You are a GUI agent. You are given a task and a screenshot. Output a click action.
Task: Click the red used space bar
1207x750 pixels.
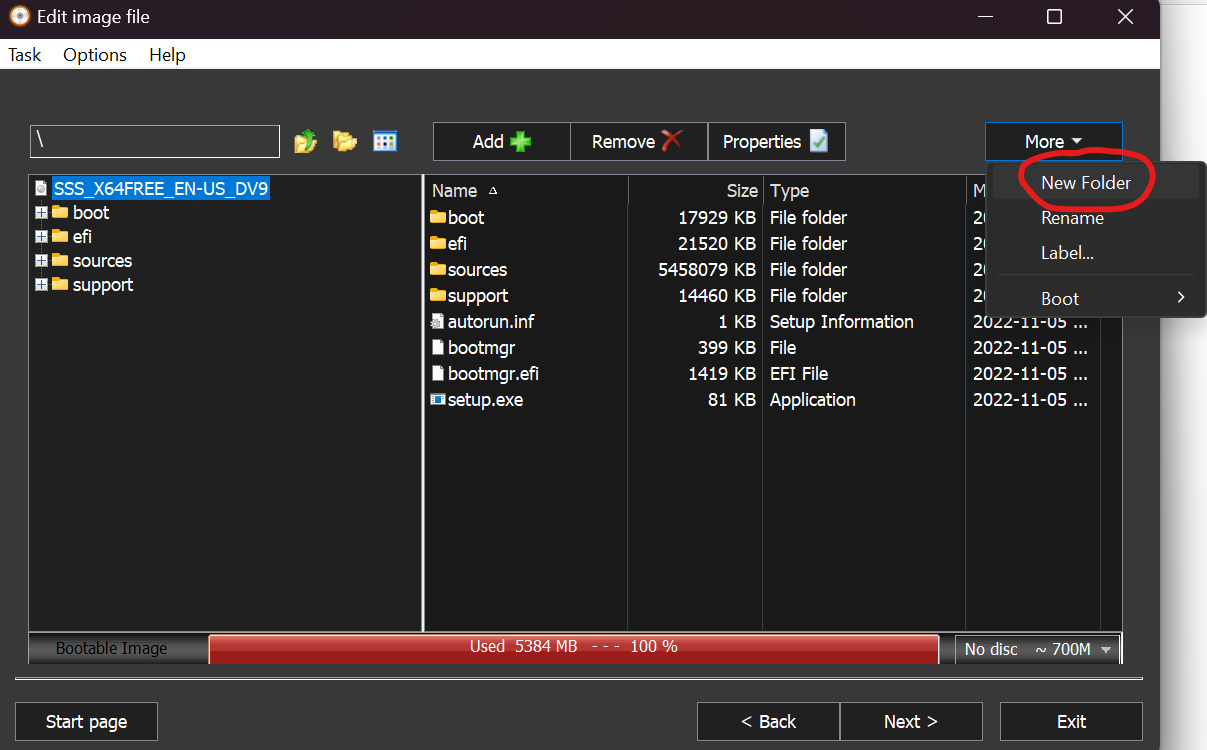point(573,648)
